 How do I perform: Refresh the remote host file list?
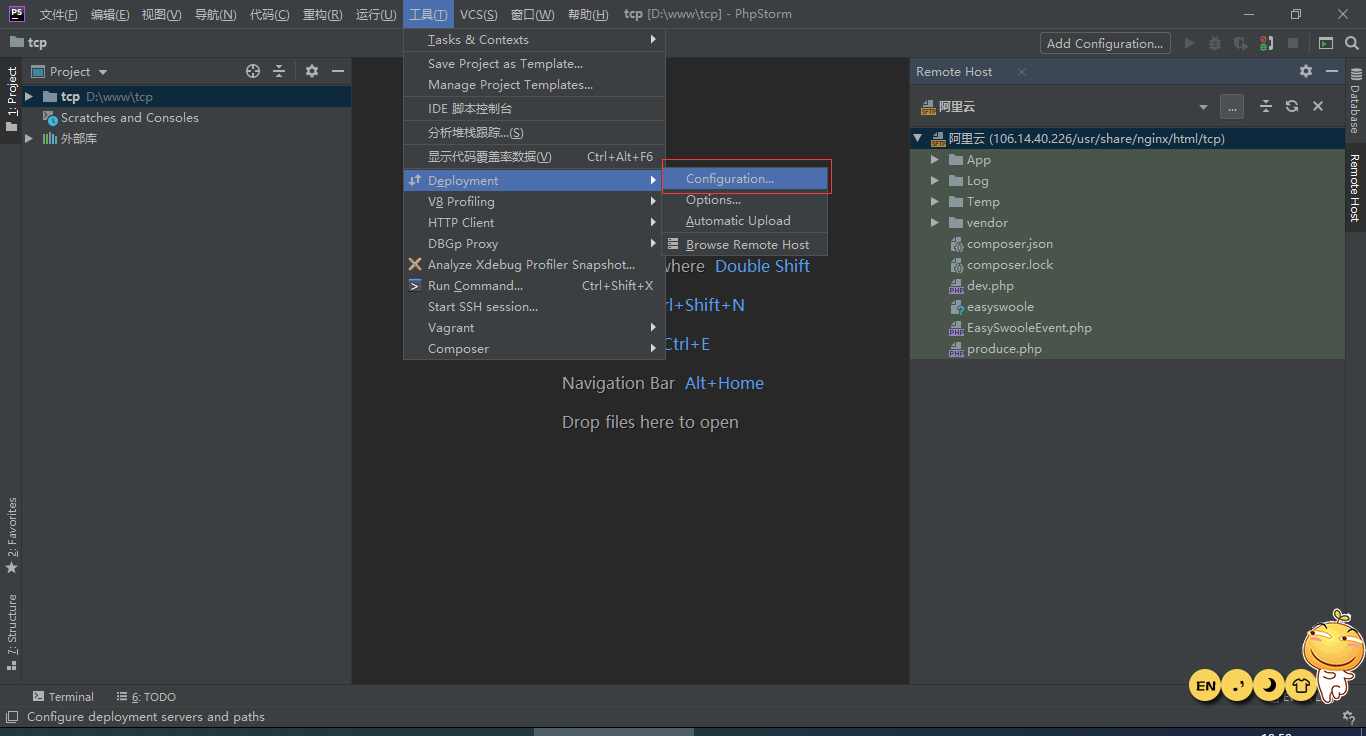1292,106
